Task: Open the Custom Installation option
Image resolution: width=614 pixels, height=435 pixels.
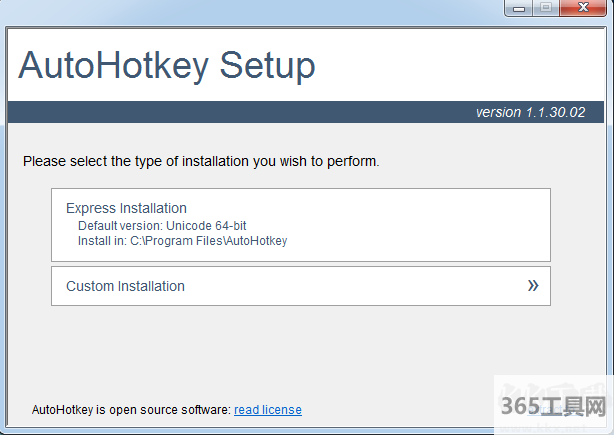Action: [126, 286]
